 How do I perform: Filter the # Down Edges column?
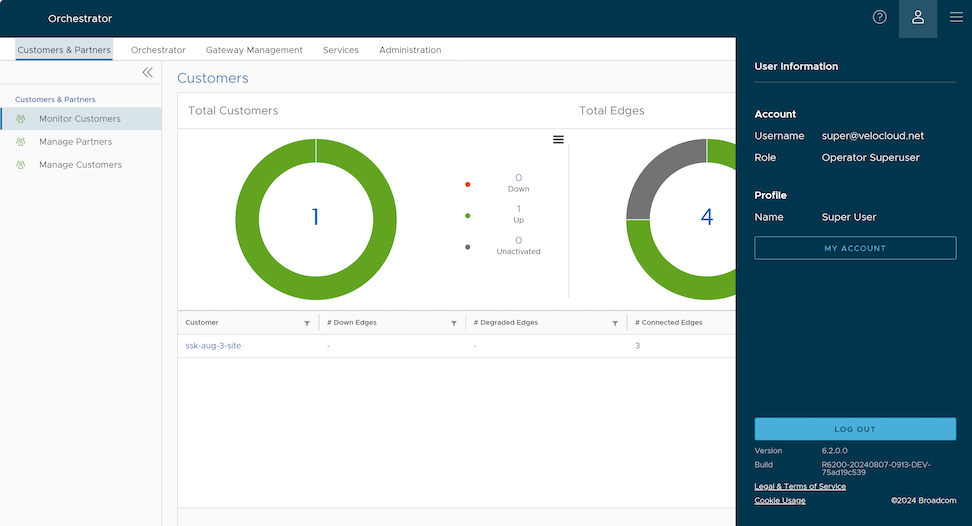tap(453, 323)
